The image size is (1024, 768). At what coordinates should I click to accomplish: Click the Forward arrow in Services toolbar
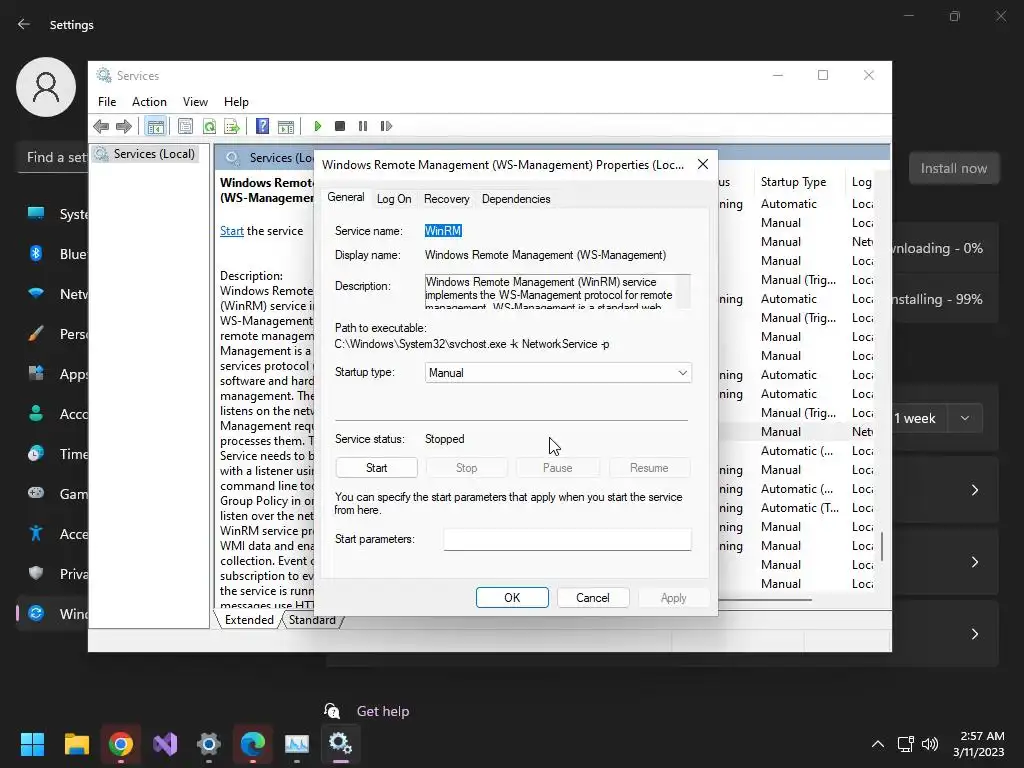click(123, 126)
